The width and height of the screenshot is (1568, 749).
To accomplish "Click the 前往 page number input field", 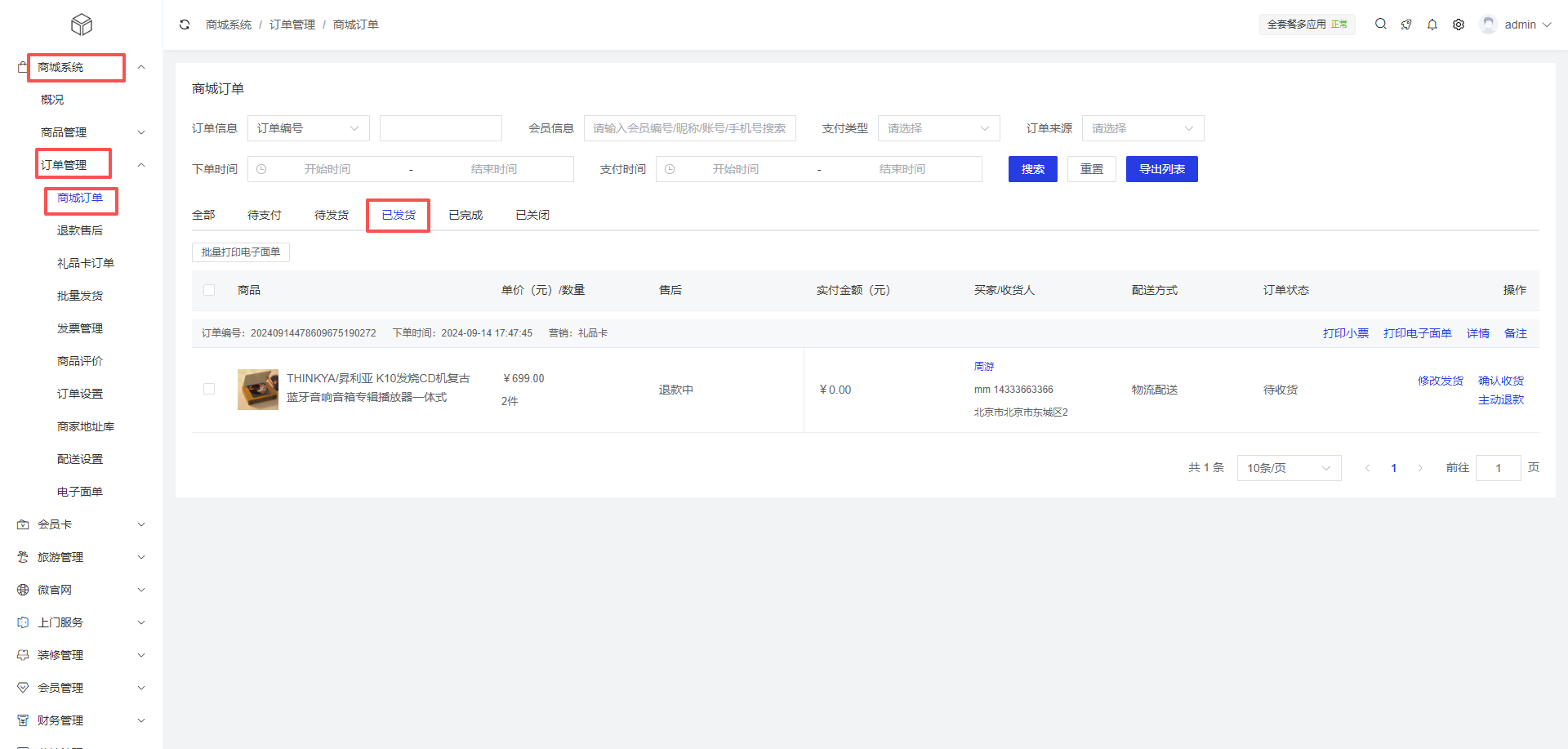I will click(x=1498, y=467).
